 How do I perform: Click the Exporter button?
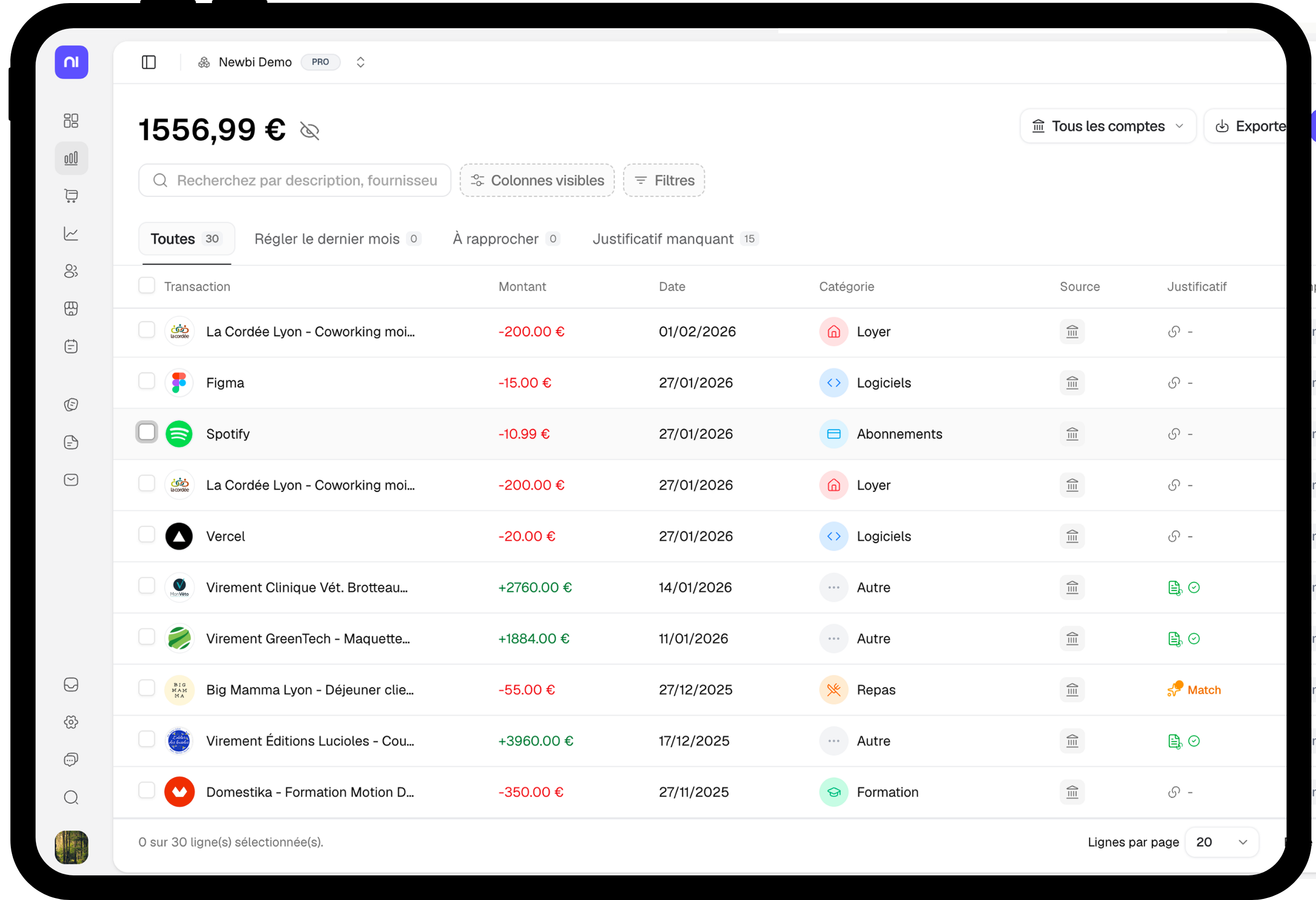pyautogui.click(x=1249, y=126)
